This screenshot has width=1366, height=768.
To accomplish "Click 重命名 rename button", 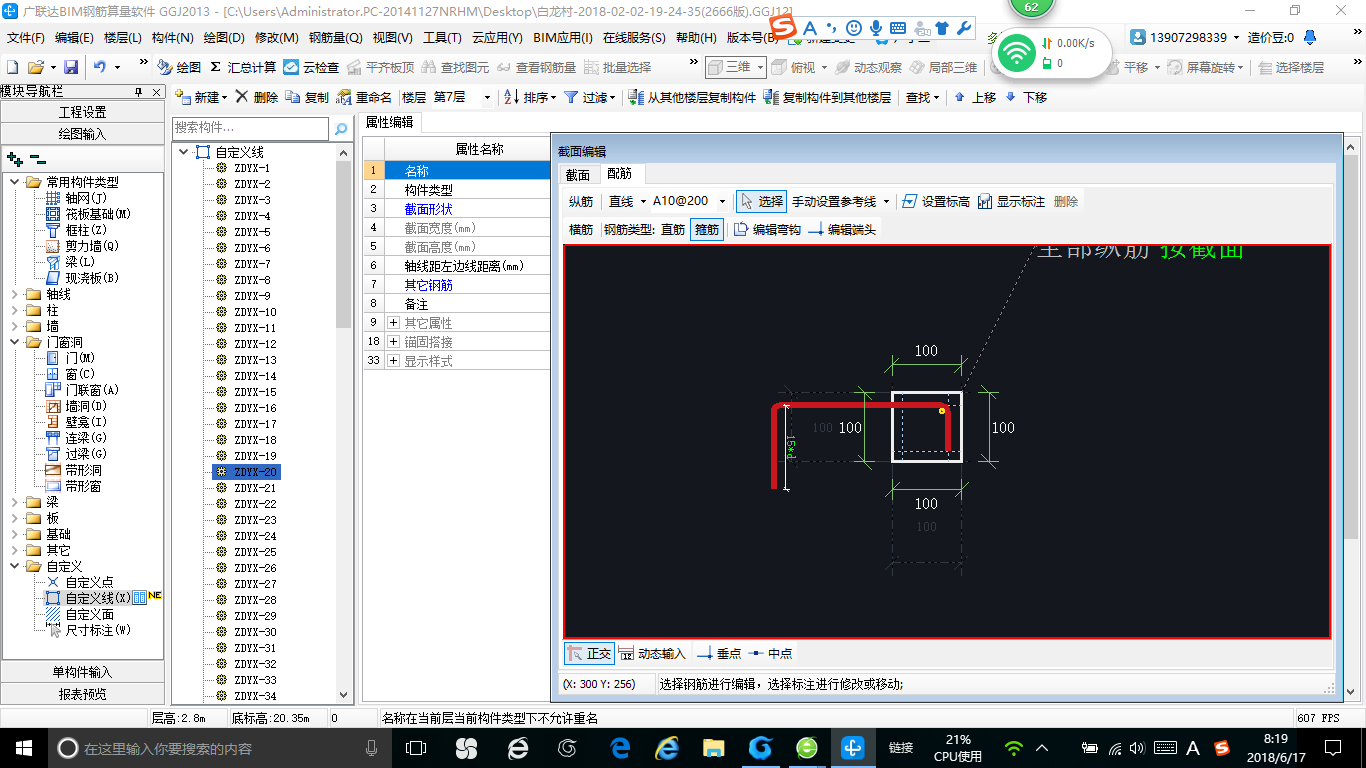I will [x=364, y=97].
